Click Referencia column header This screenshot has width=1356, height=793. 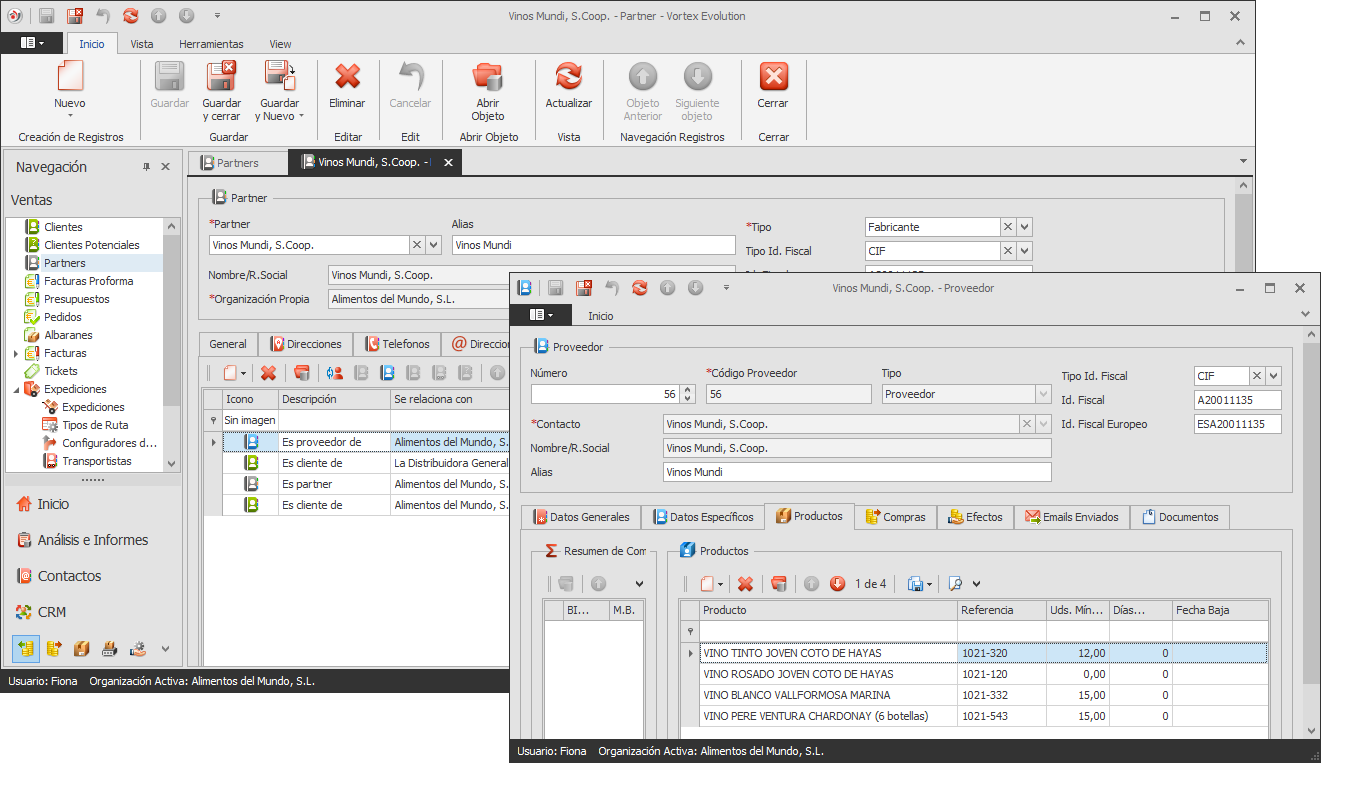tap(1001, 610)
